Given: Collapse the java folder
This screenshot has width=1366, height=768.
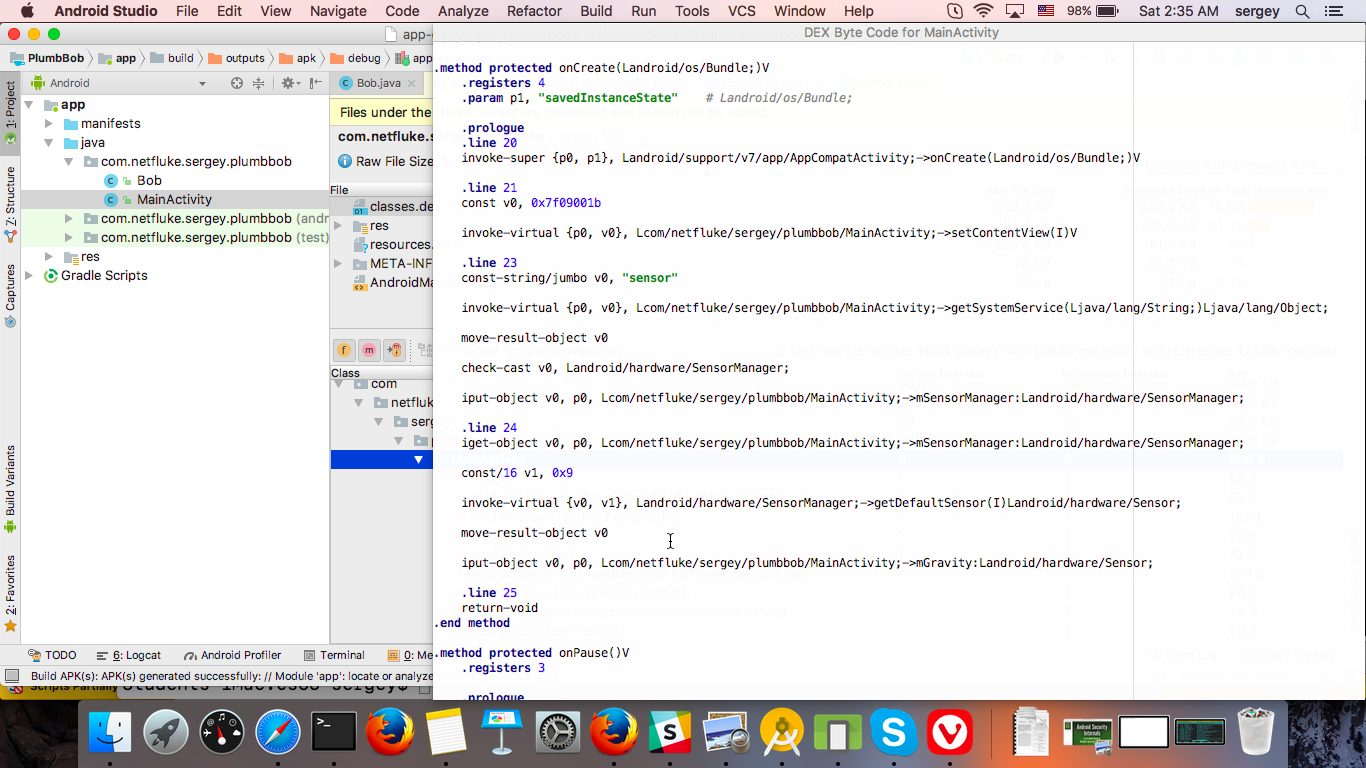Looking at the screenshot, I should (x=49, y=143).
